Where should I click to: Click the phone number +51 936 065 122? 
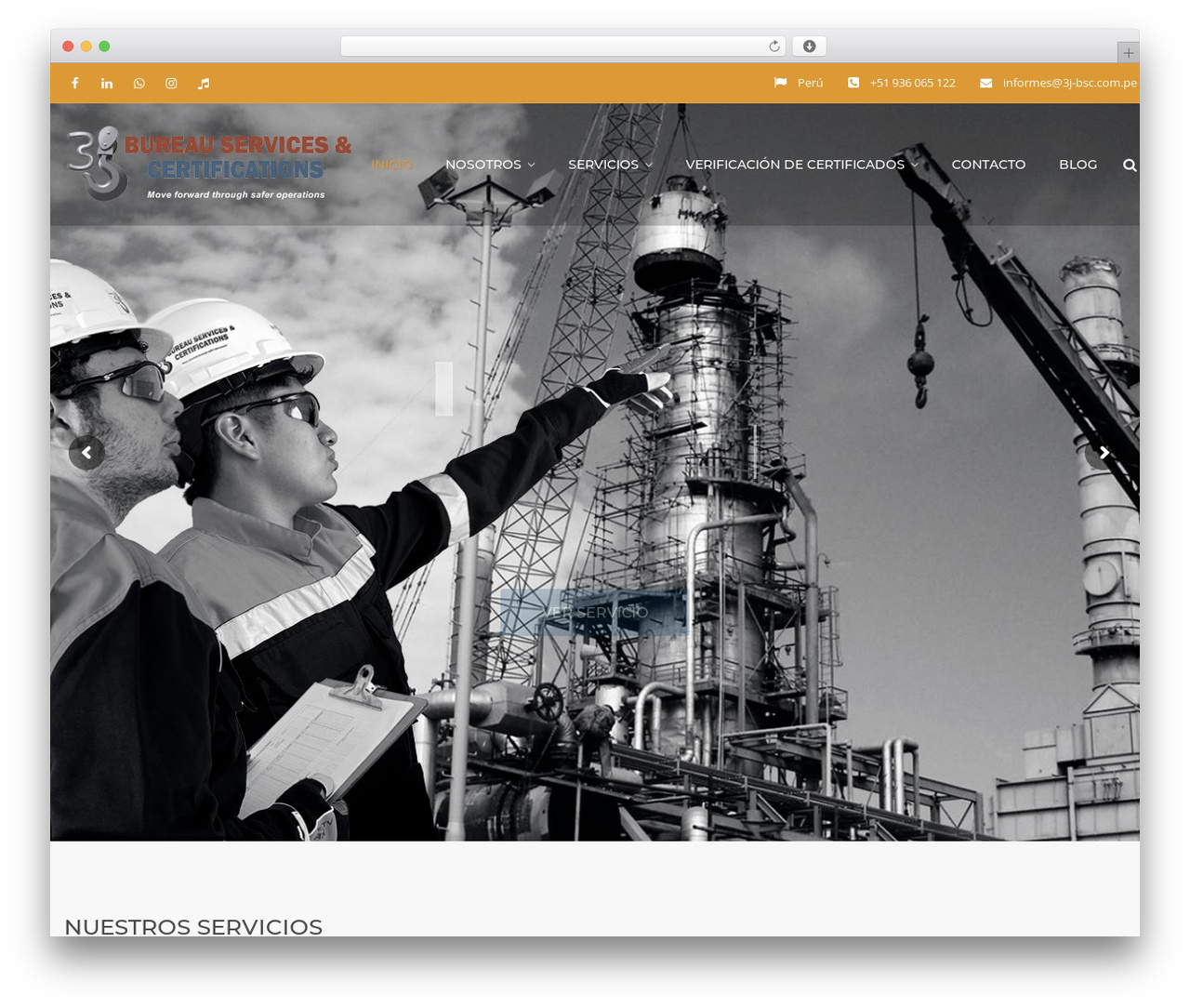[x=913, y=83]
